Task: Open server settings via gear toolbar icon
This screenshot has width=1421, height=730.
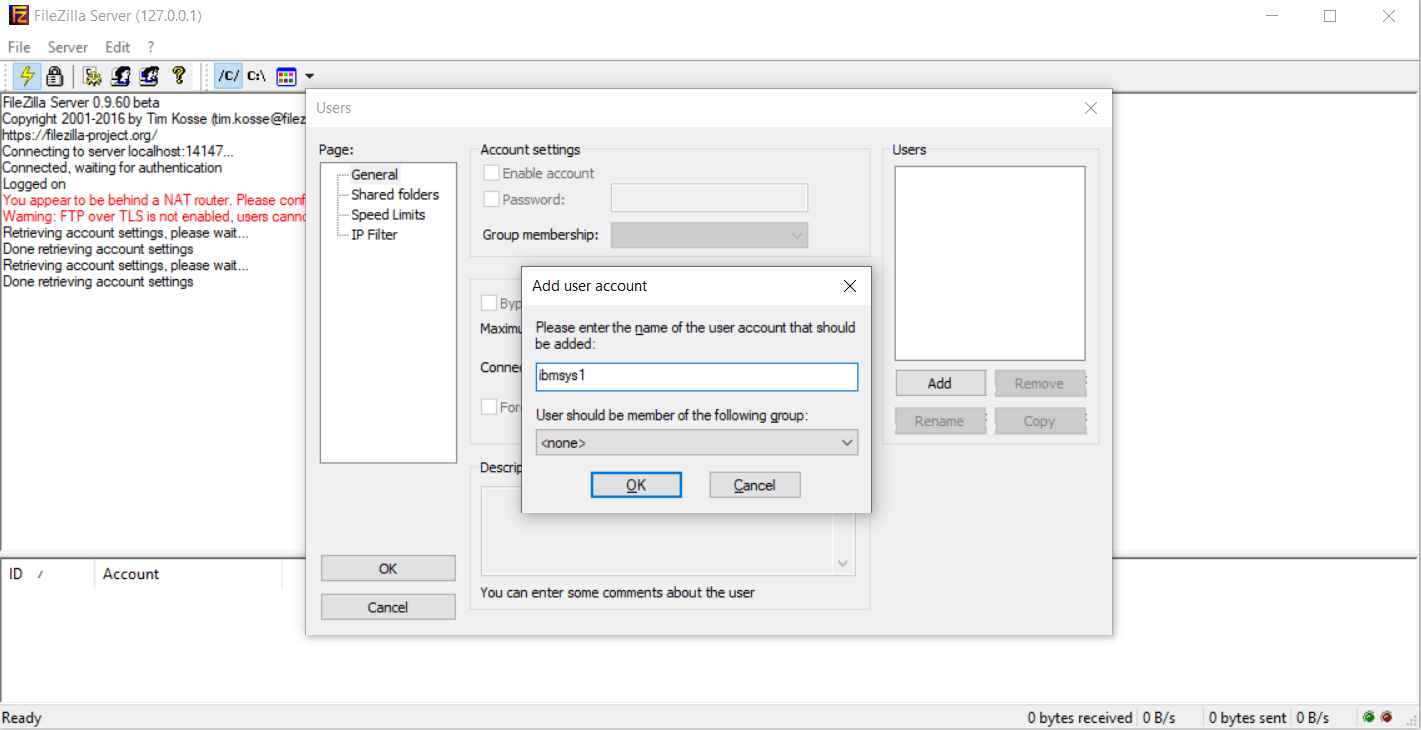Action: [92, 76]
